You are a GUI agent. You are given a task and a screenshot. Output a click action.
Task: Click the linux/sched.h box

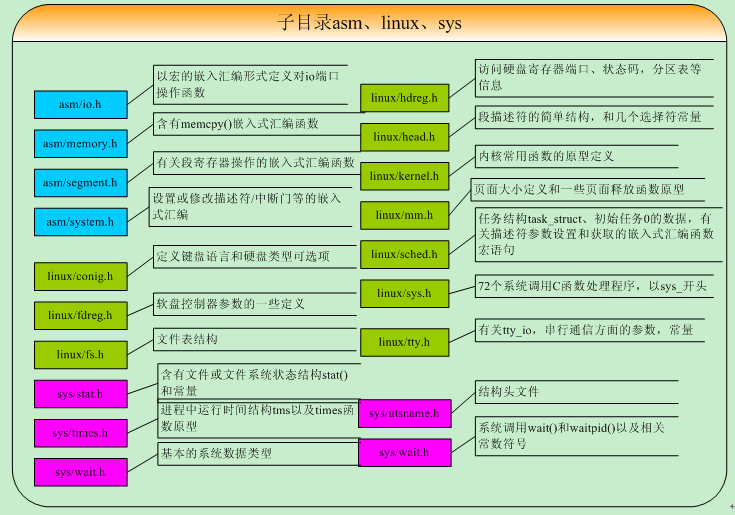tap(405, 254)
